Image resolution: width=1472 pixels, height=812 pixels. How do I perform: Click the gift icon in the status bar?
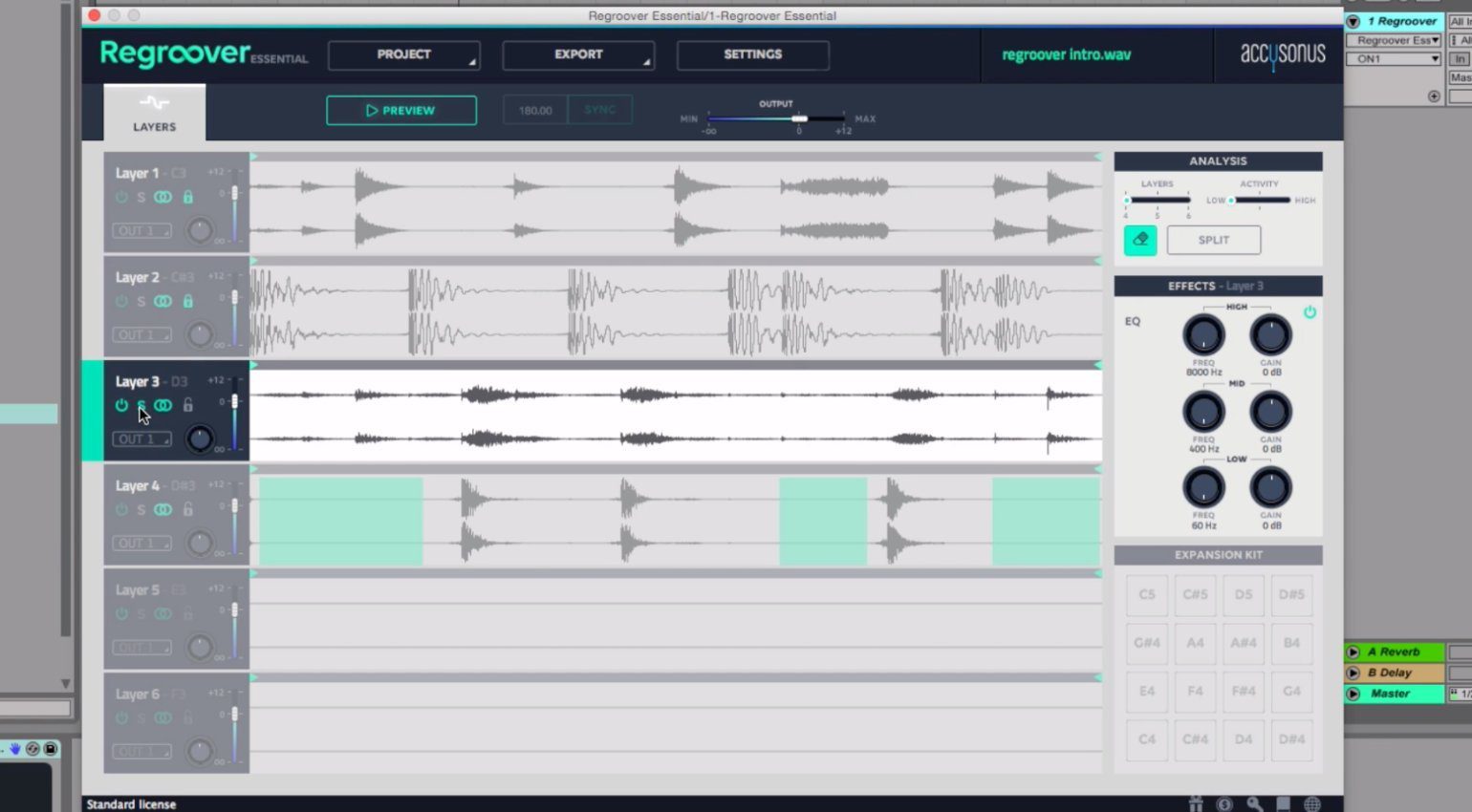pyautogui.click(x=1195, y=804)
